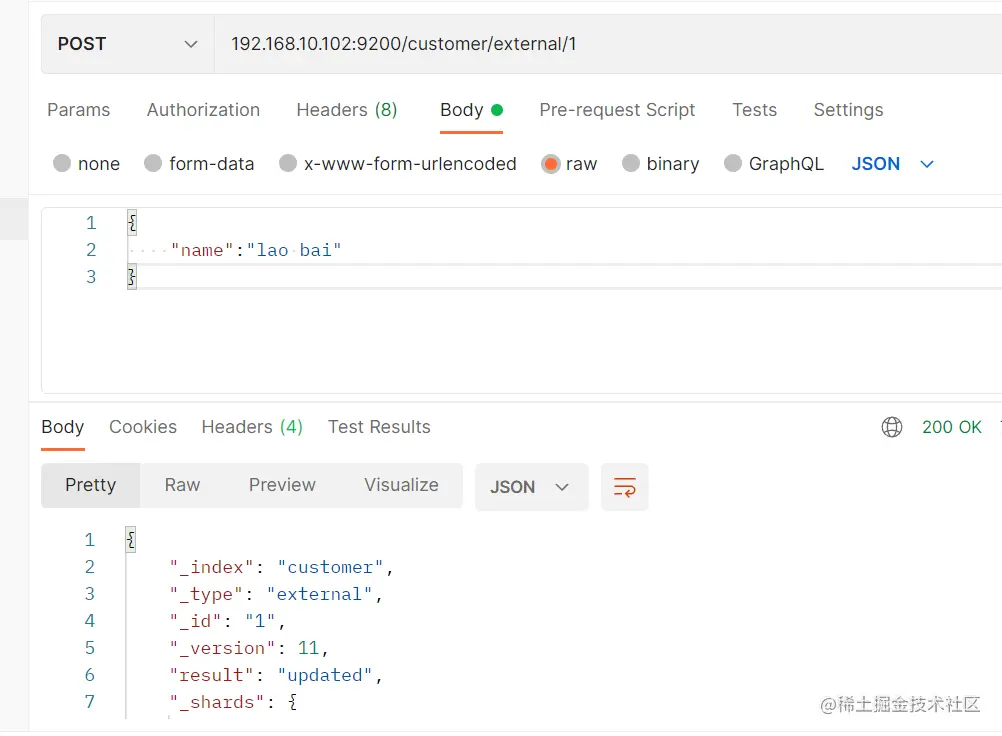
Task: Select the none body type radio
Action: (62, 164)
